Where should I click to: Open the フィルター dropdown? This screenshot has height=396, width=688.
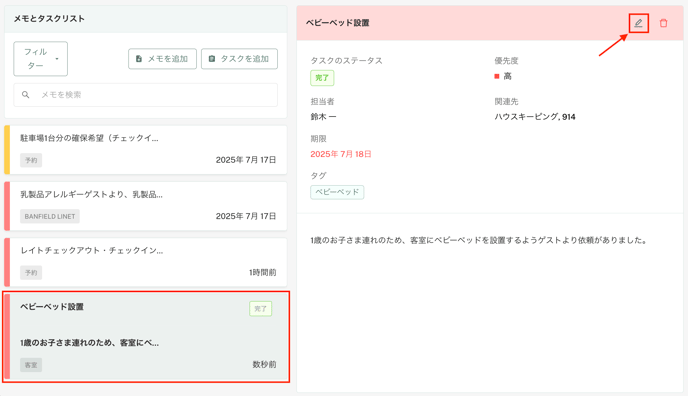(x=40, y=59)
